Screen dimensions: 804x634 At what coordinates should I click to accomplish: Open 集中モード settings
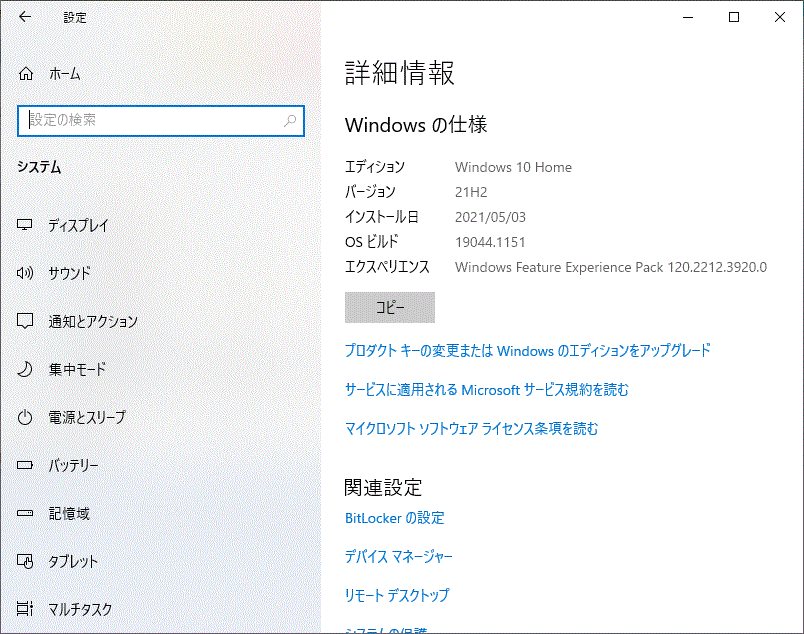[77, 369]
